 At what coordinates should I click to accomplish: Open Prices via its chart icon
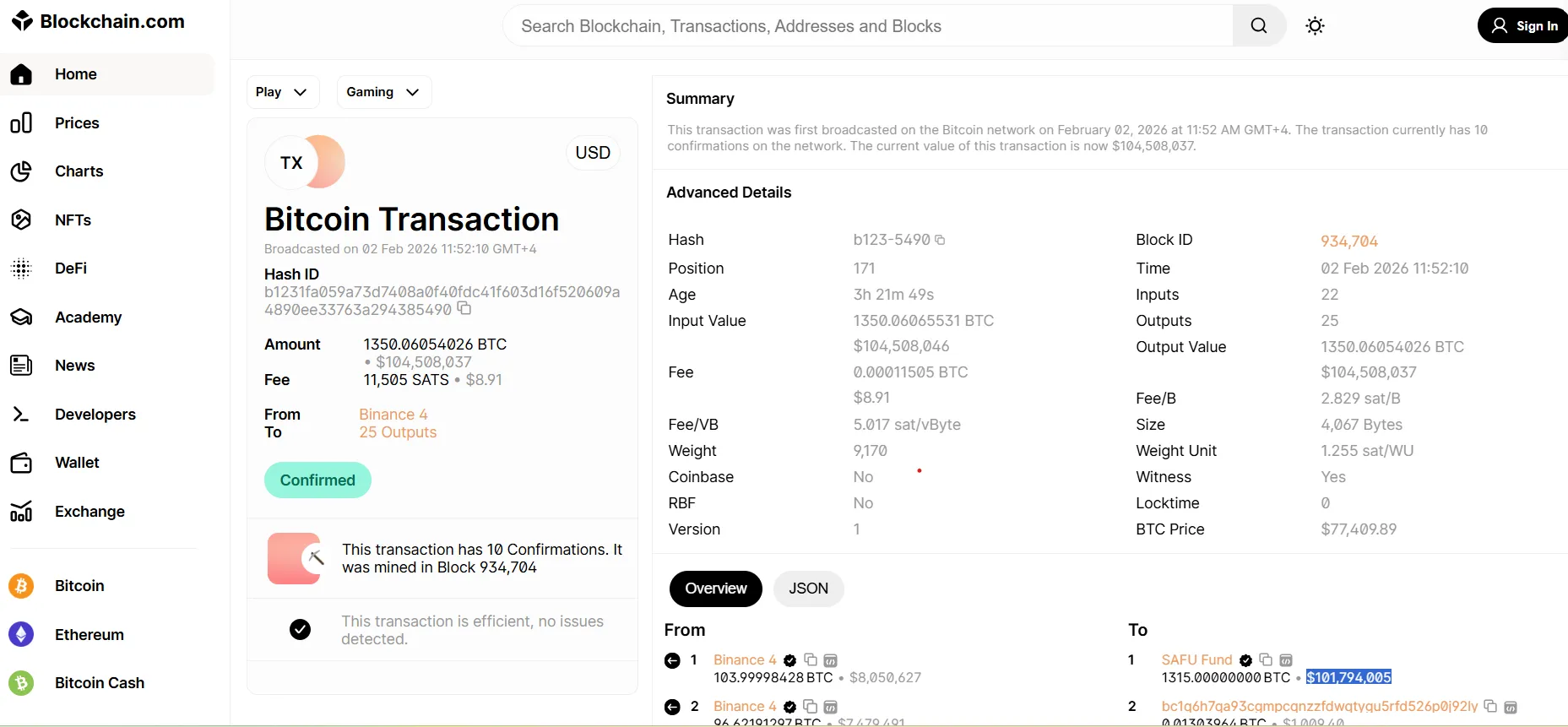21,123
